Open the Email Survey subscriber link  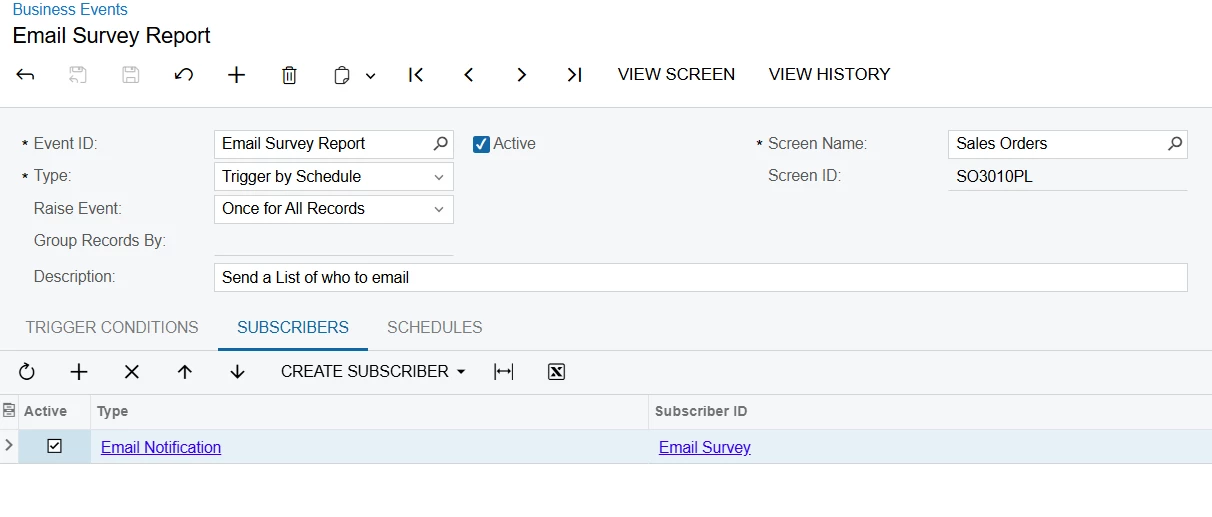705,448
